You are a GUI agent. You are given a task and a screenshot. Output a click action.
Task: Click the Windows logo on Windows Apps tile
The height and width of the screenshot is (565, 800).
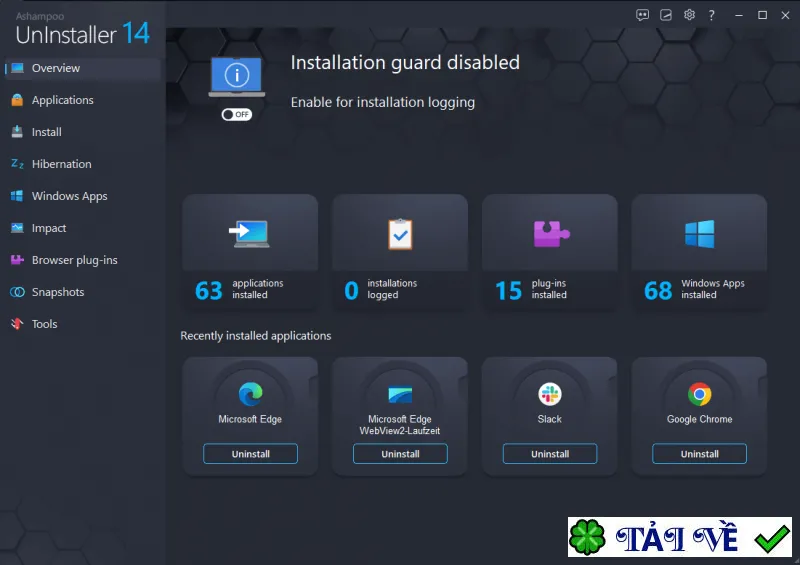699,234
